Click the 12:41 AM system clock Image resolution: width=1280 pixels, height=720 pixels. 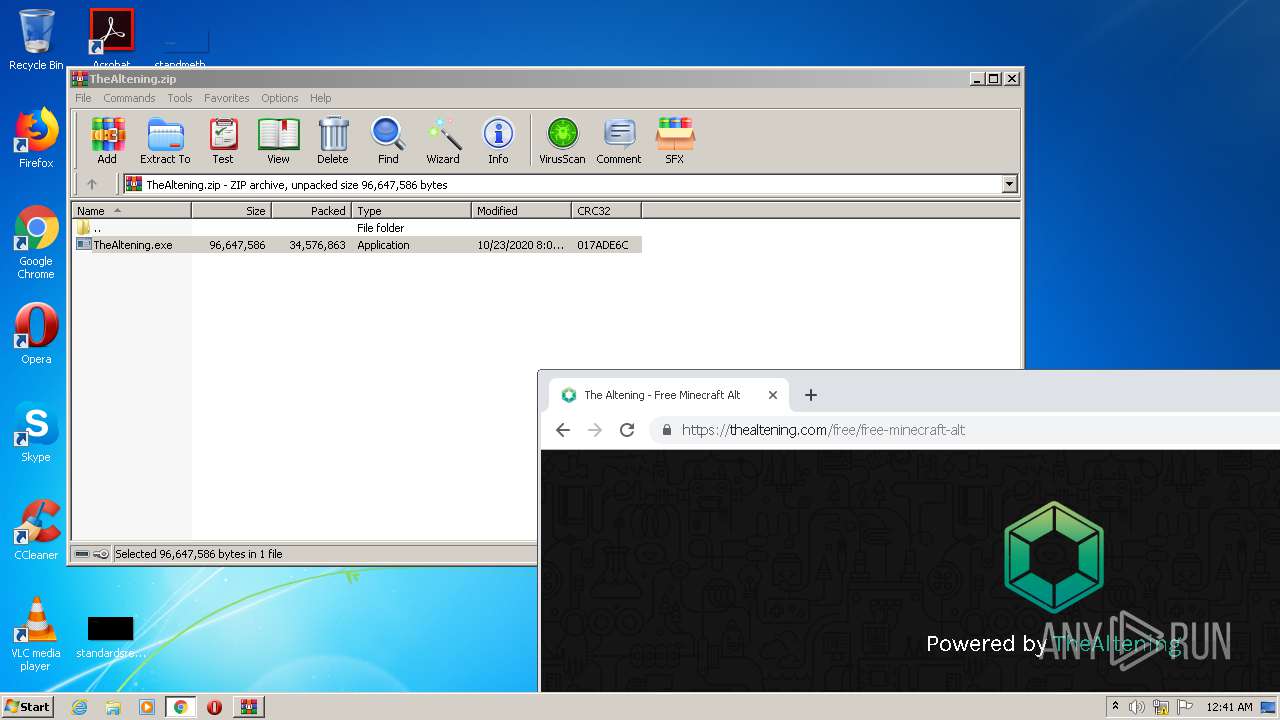pyautogui.click(x=1229, y=707)
